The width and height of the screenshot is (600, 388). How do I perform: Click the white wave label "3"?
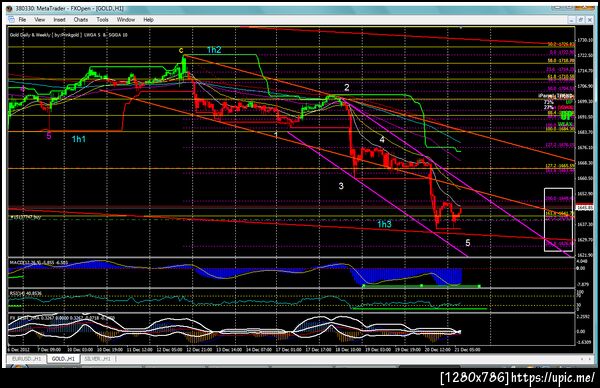pos(341,186)
